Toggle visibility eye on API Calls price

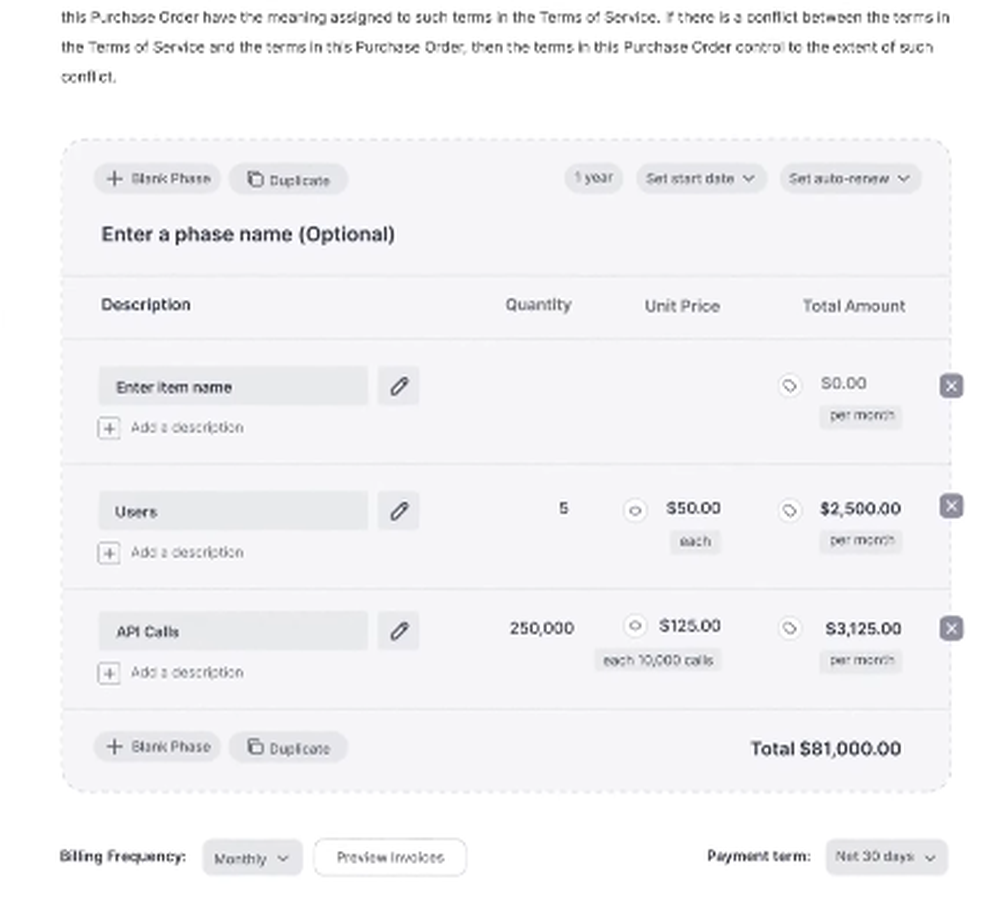[x=635, y=626]
